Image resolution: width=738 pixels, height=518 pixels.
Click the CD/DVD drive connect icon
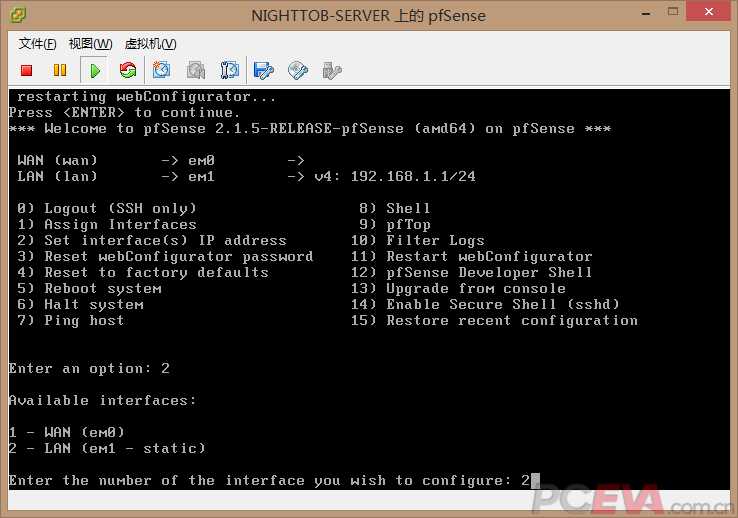(298, 70)
